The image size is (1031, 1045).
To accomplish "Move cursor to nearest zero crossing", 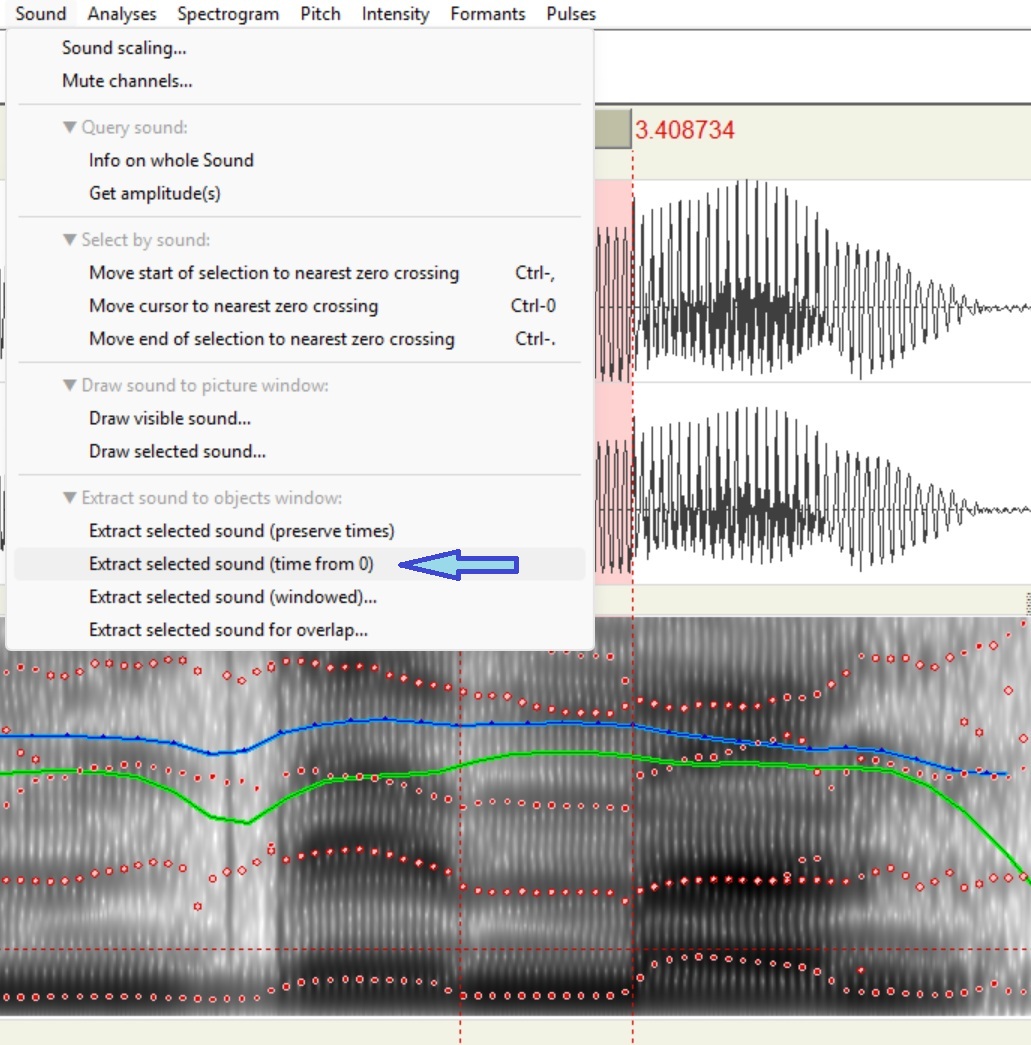I will [233, 306].
